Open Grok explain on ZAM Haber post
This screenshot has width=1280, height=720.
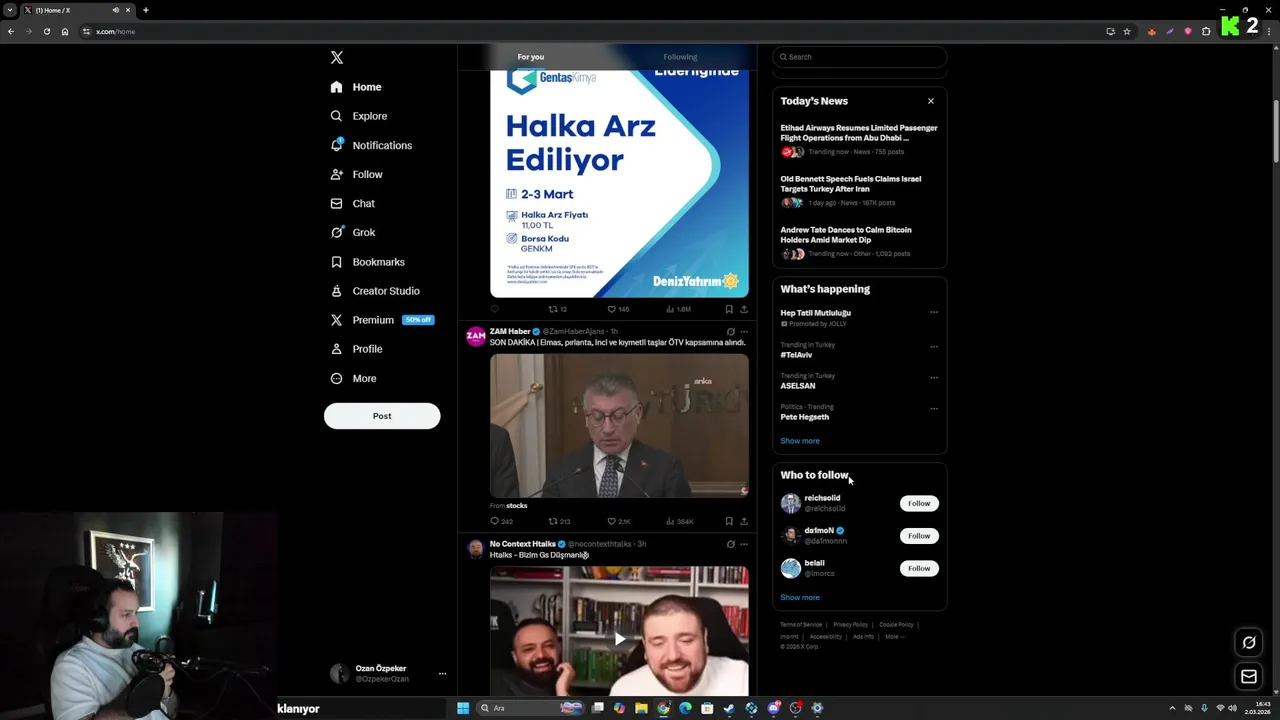(x=731, y=331)
